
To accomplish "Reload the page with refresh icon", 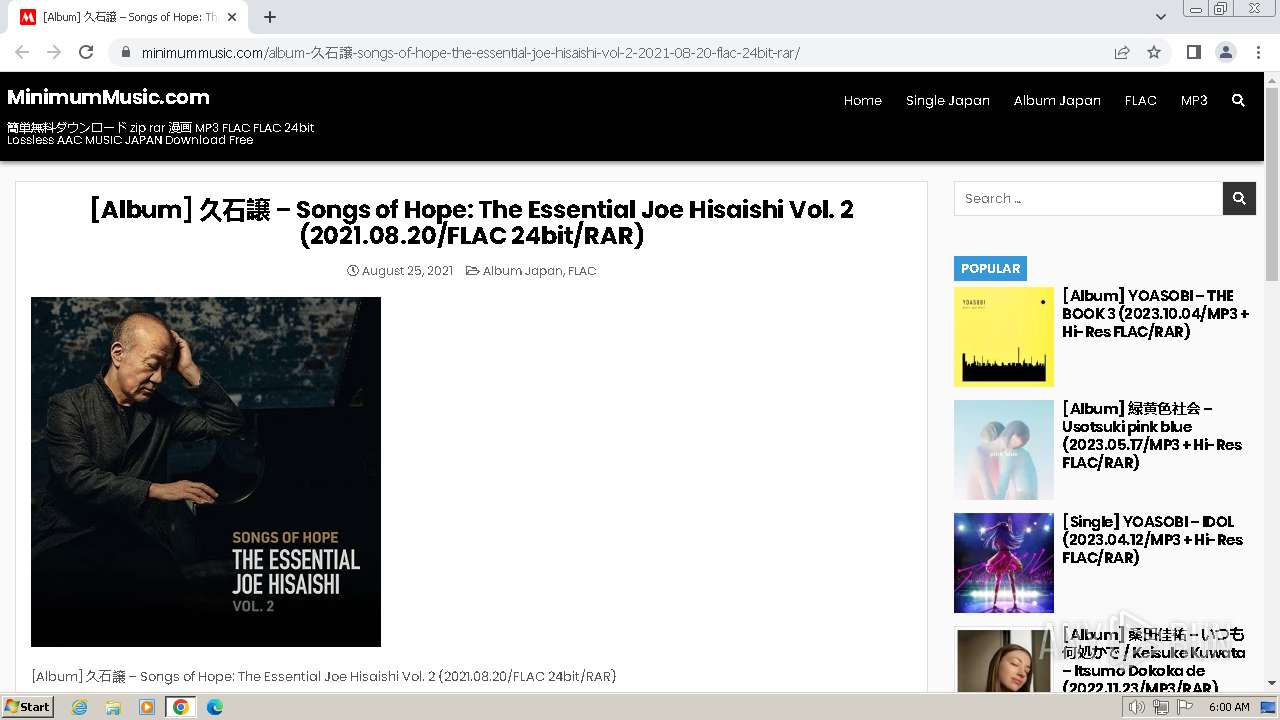I will click(86, 52).
